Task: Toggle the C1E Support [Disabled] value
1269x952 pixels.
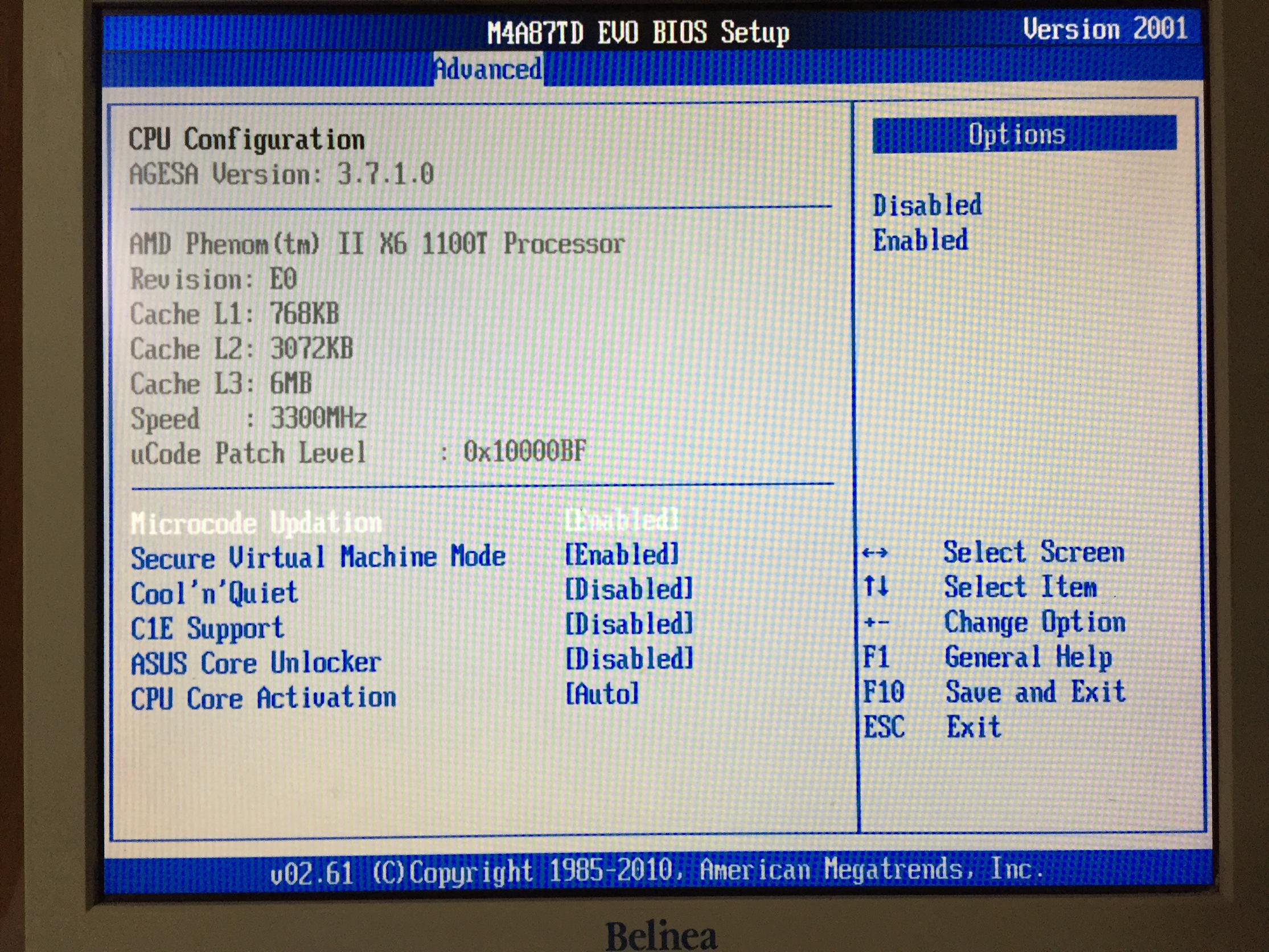Action: pos(629,625)
